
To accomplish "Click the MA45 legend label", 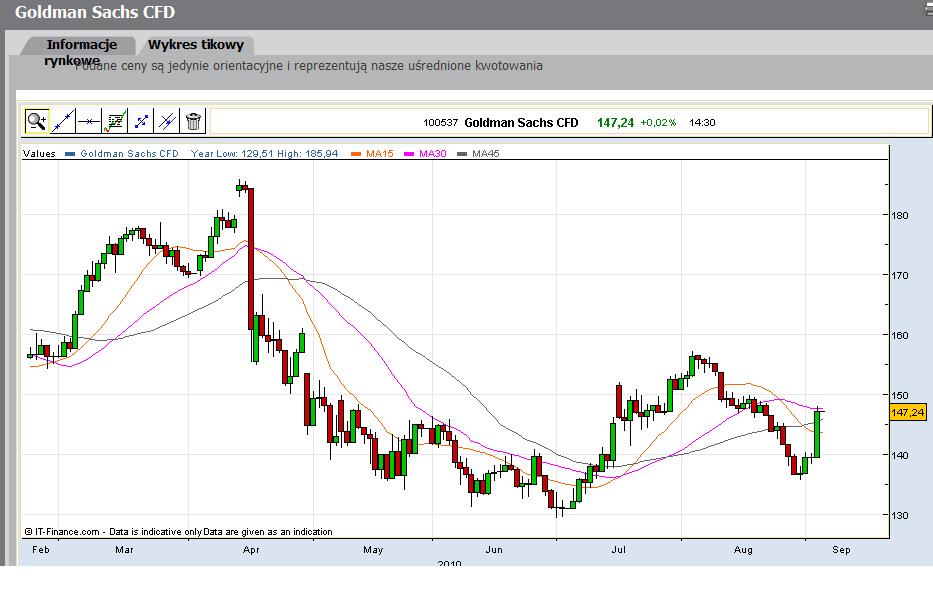I will 486,153.
